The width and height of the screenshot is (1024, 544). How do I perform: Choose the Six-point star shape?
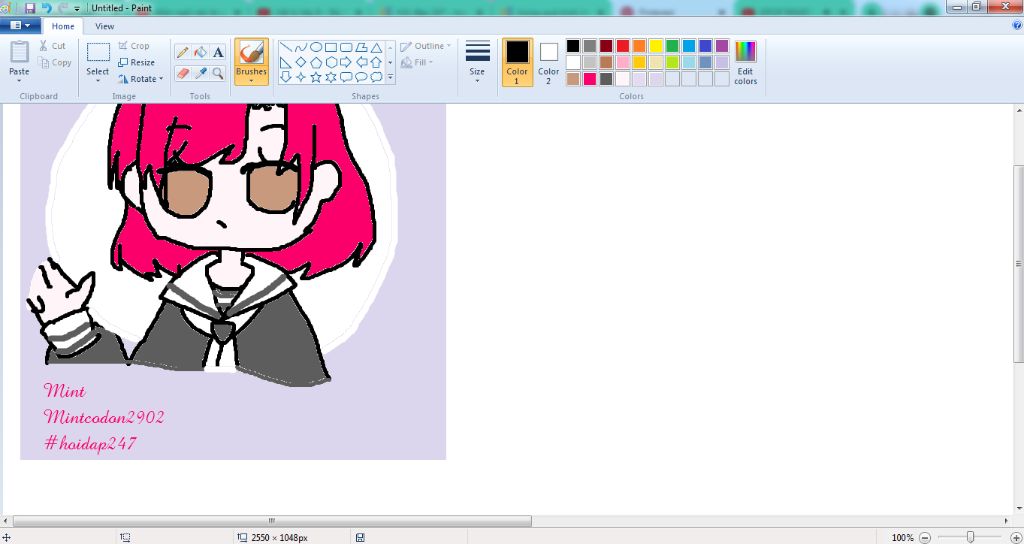(330, 77)
